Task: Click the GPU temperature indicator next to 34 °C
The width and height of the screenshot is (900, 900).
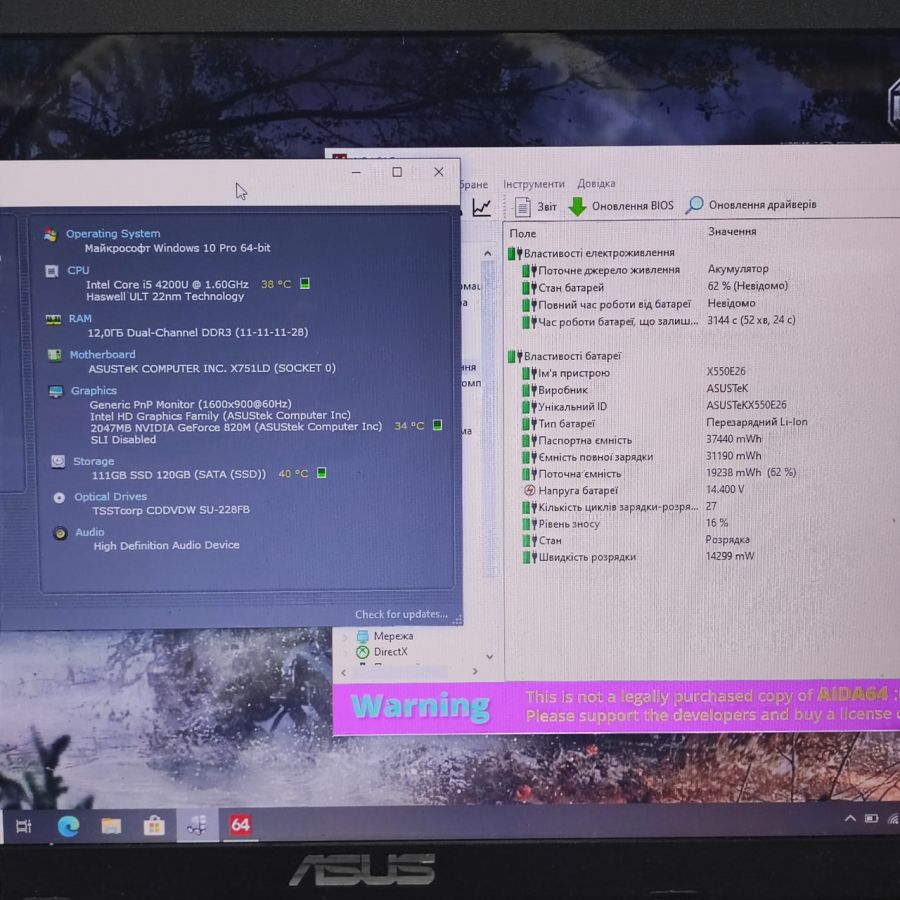Action: pyautogui.click(x=437, y=425)
